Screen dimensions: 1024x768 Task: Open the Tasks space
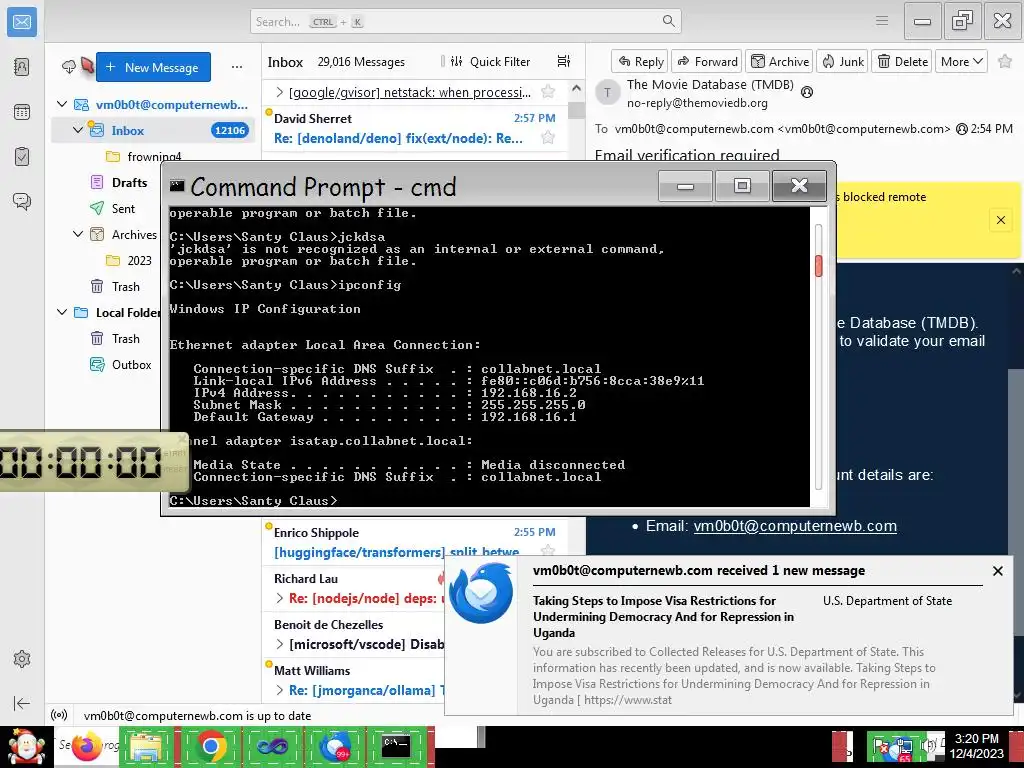[22, 157]
